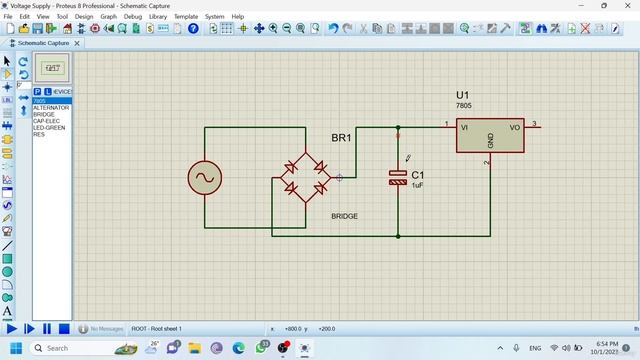Image resolution: width=640 pixels, height=360 pixels.
Task: Close the Schematic Capture tab
Action: pos(77,43)
